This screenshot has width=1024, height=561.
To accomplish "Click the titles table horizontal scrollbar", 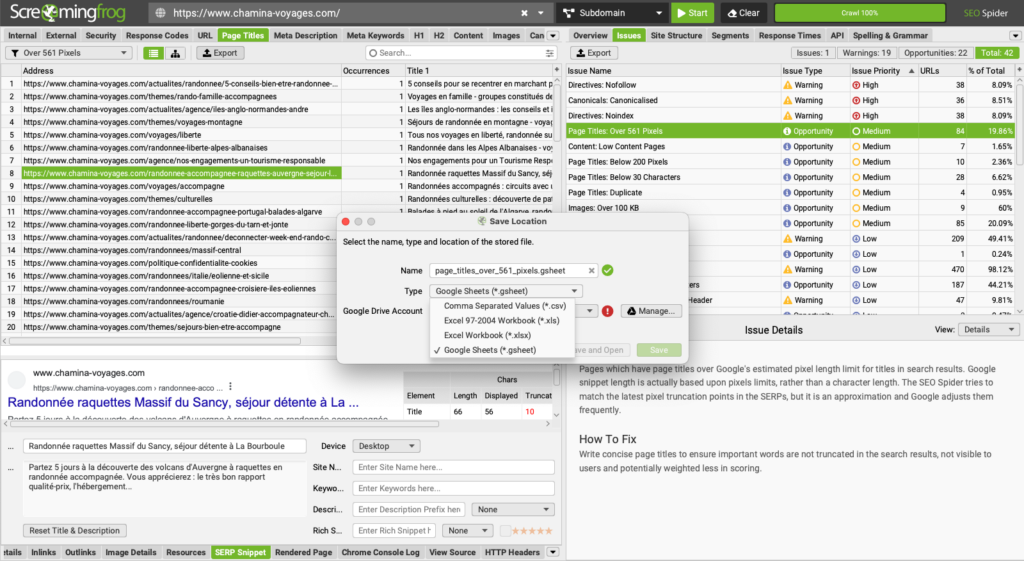I will pos(155,341).
